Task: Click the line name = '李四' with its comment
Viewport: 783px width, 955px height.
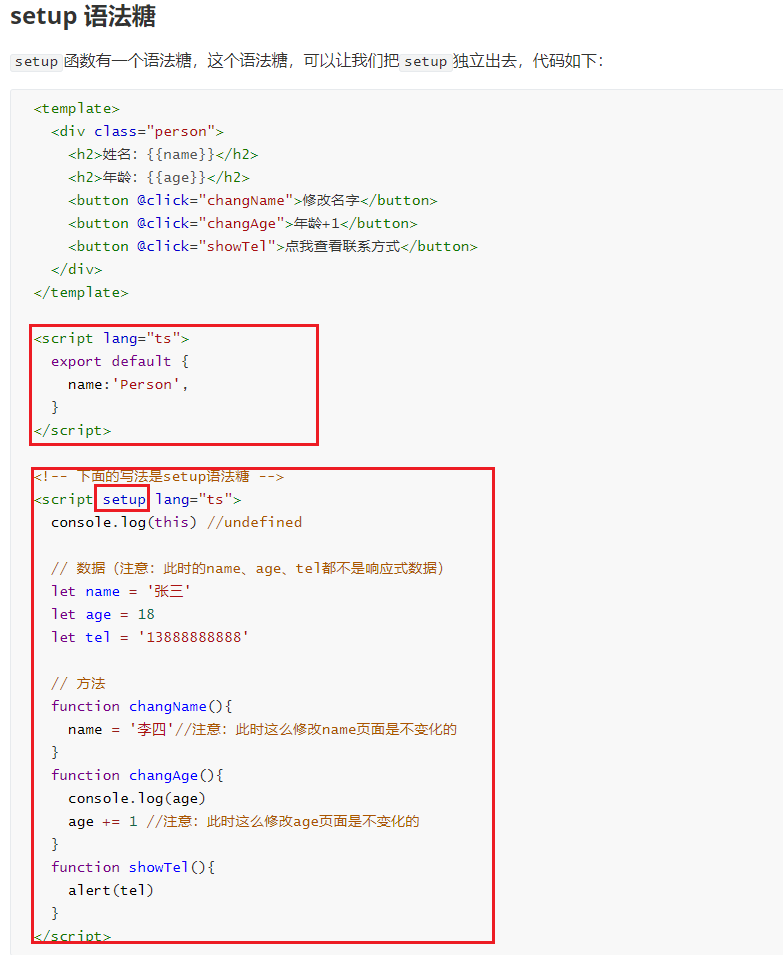Action: point(262,729)
